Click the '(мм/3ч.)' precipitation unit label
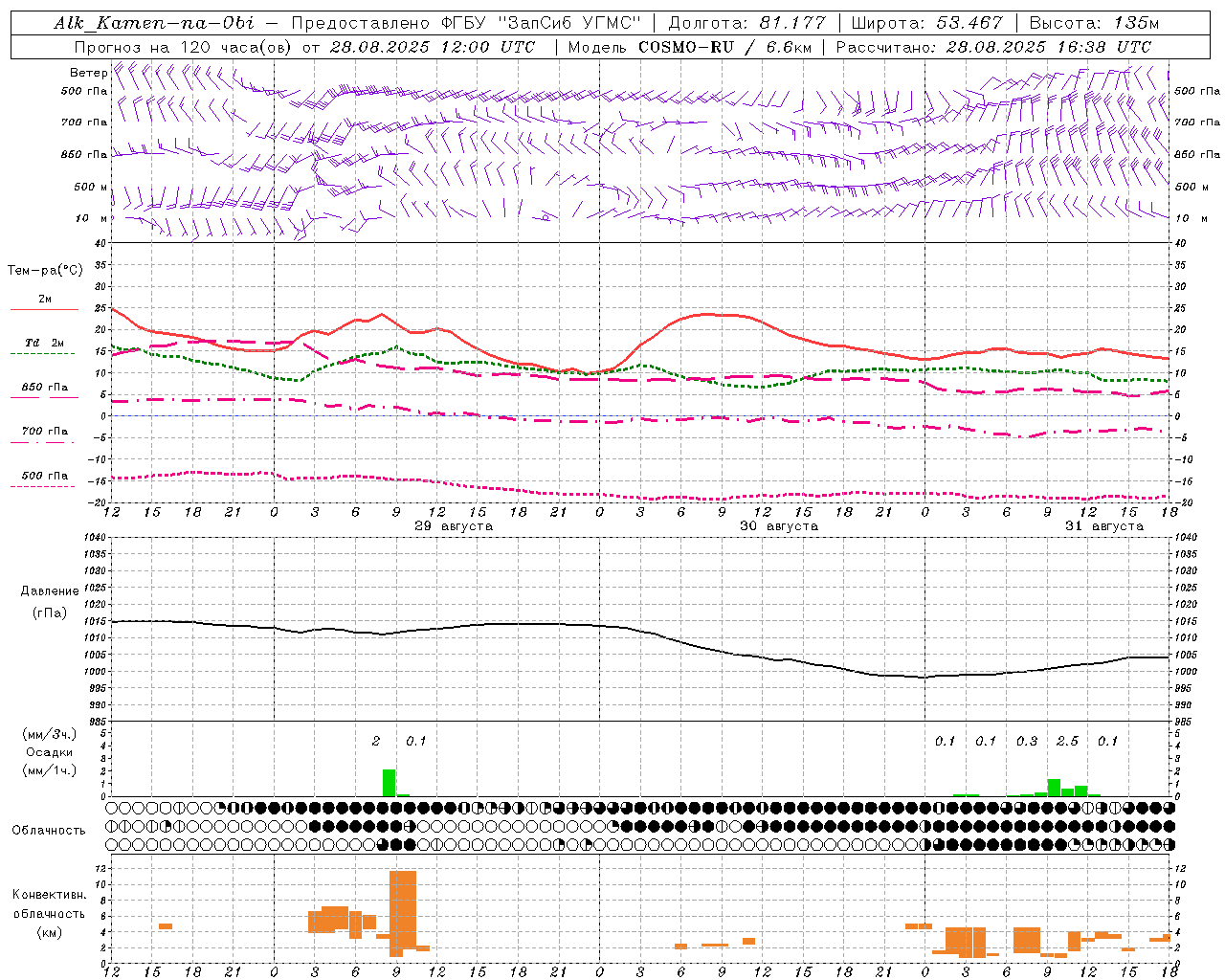1225x980 pixels. 50,734
